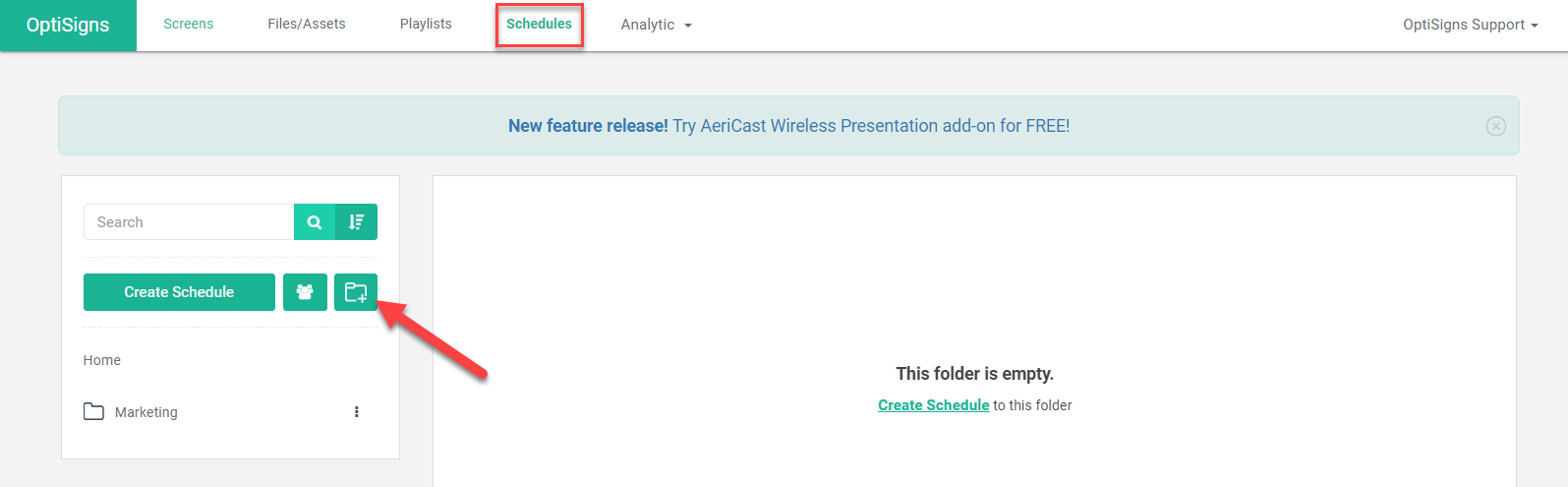The height and width of the screenshot is (487, 1568).
Task: Expand the Analytic dropdown menu
Action: pyautogui.click(x=656, y=25)
